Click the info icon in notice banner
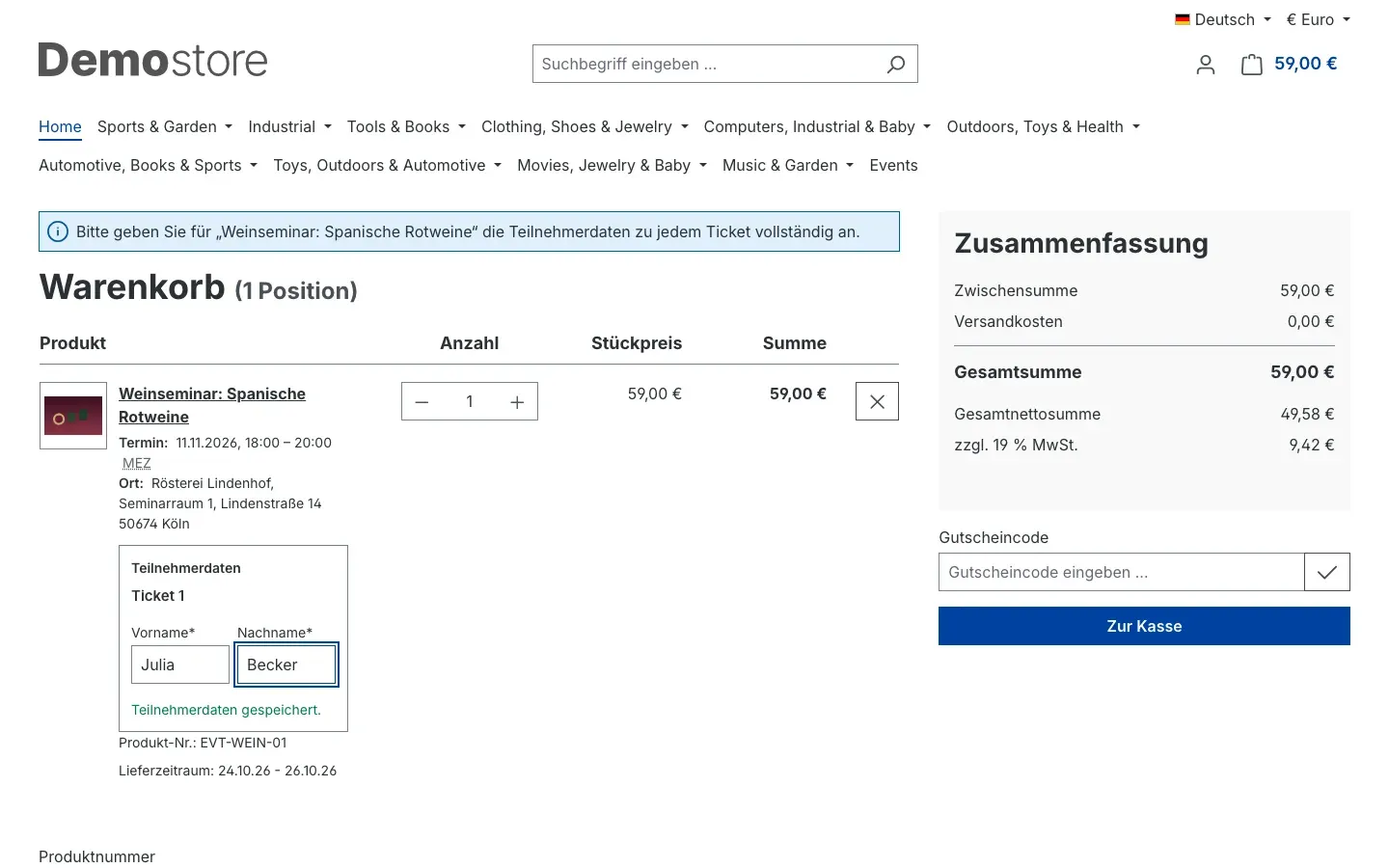 coord(58,231)
